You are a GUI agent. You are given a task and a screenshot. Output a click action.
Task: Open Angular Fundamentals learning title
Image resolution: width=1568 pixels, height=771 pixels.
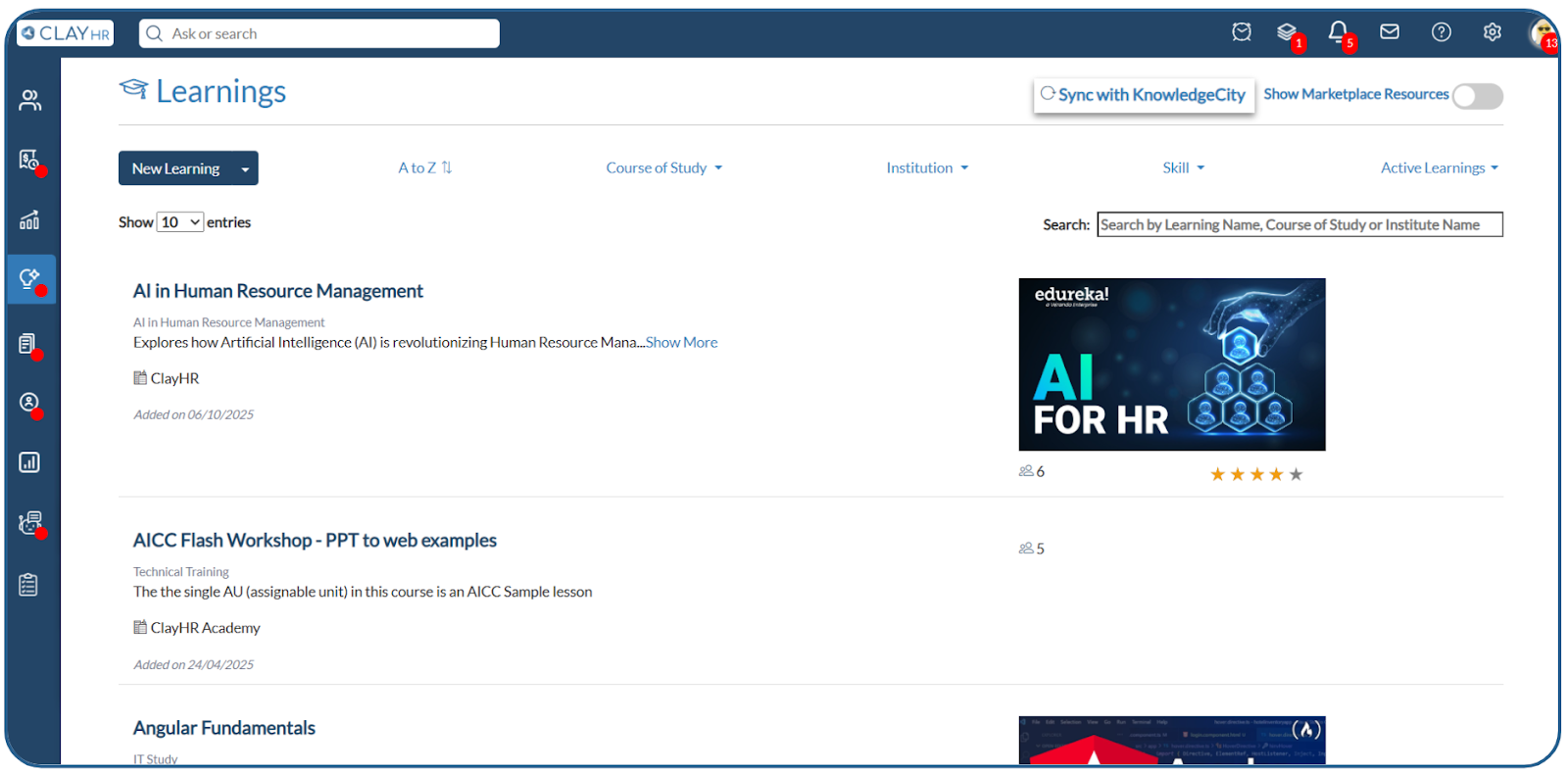(224, 728)
